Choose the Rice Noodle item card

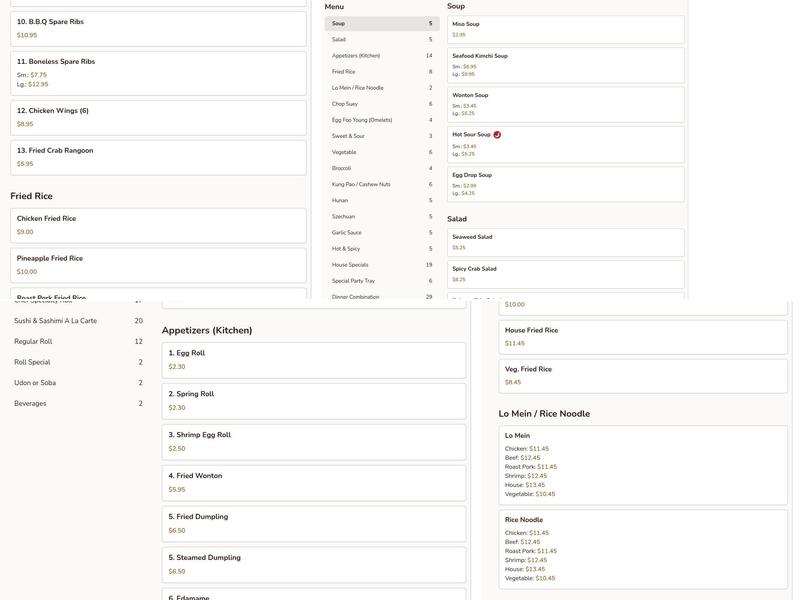[x=642, y=549]
